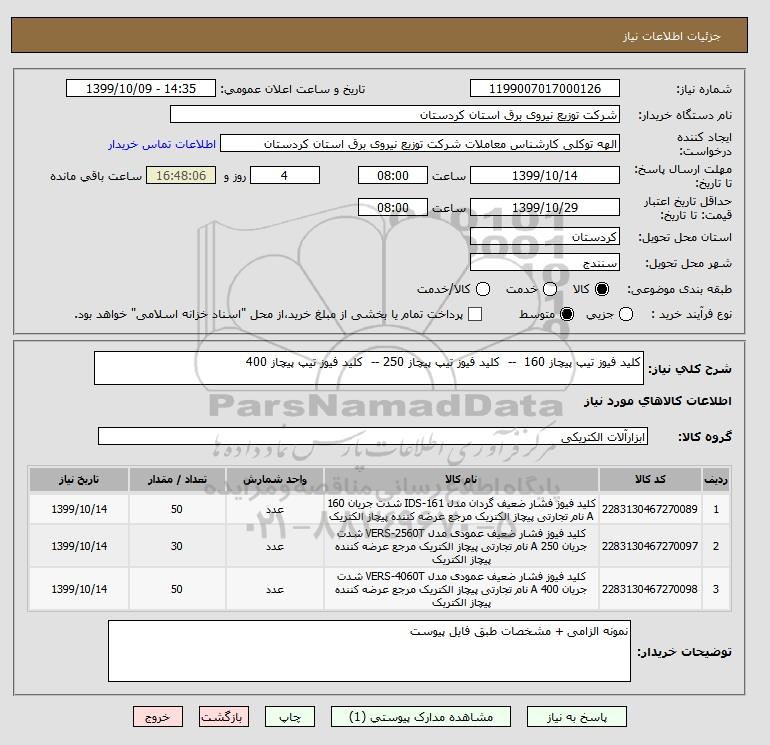Click the چاپ print button

click(x=290, y=717)
